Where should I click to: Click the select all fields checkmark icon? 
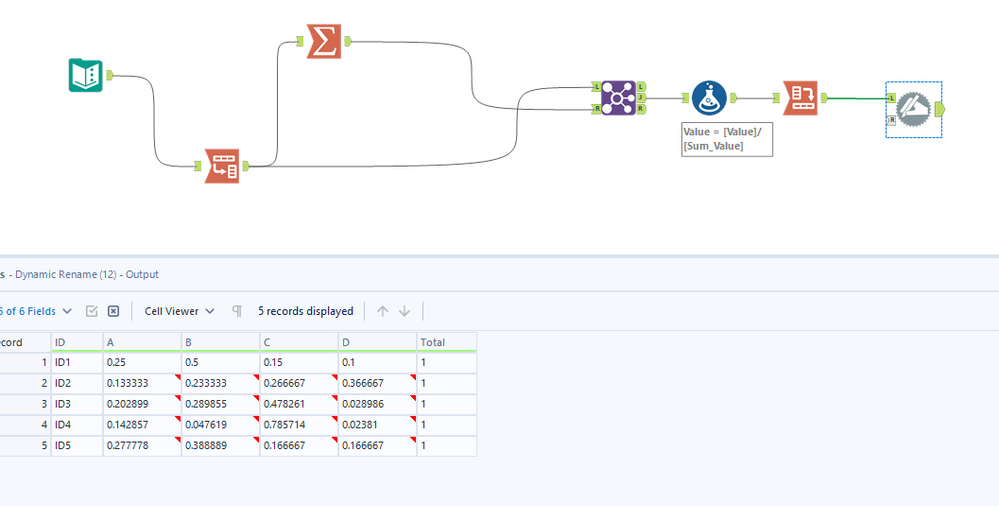coord(92,311)
